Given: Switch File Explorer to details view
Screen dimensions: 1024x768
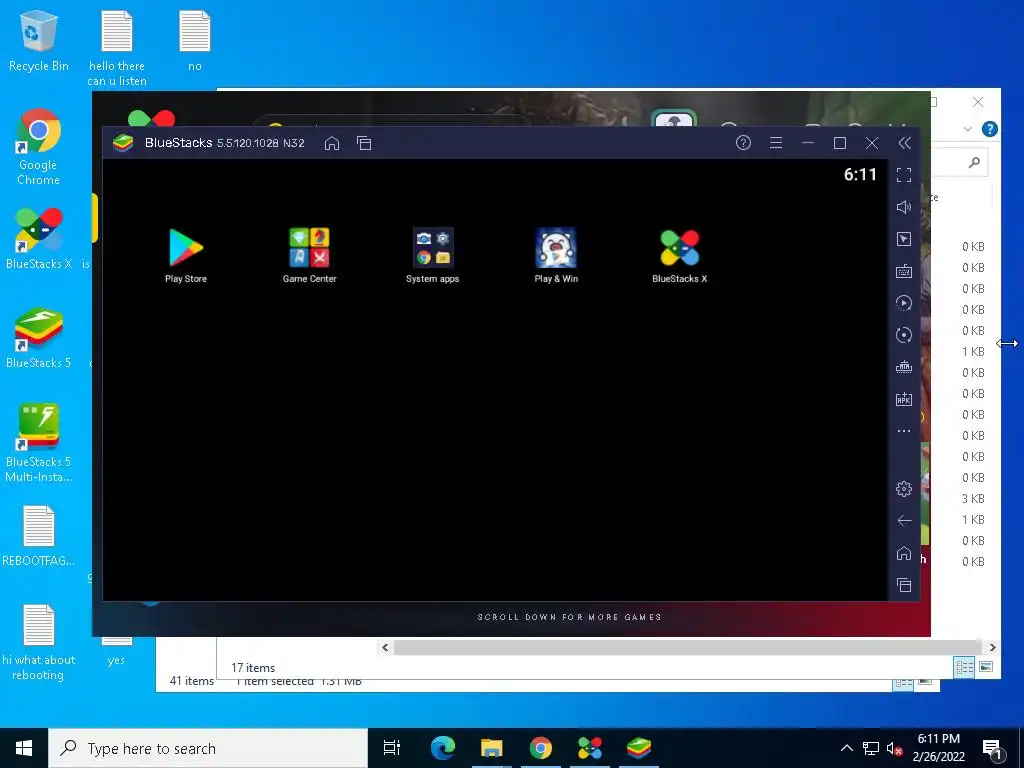Looking at the screenshot, I should click(x=964, y=667).
